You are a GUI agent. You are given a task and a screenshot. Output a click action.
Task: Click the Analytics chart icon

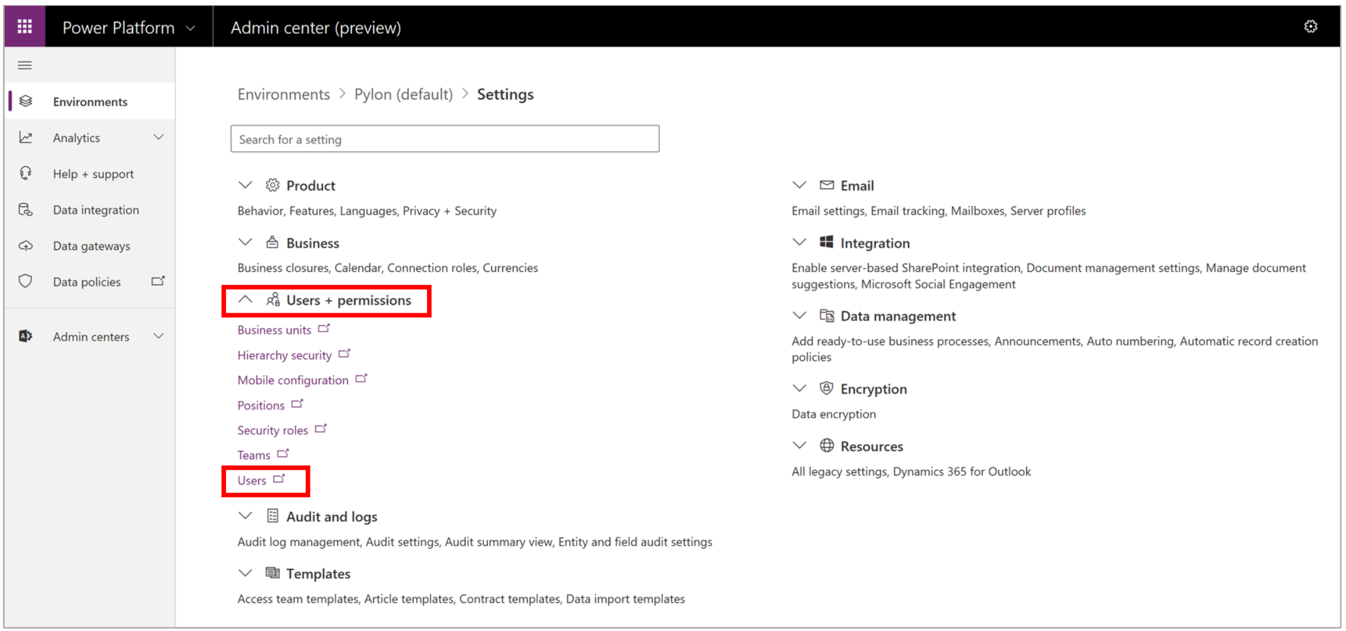26,138
